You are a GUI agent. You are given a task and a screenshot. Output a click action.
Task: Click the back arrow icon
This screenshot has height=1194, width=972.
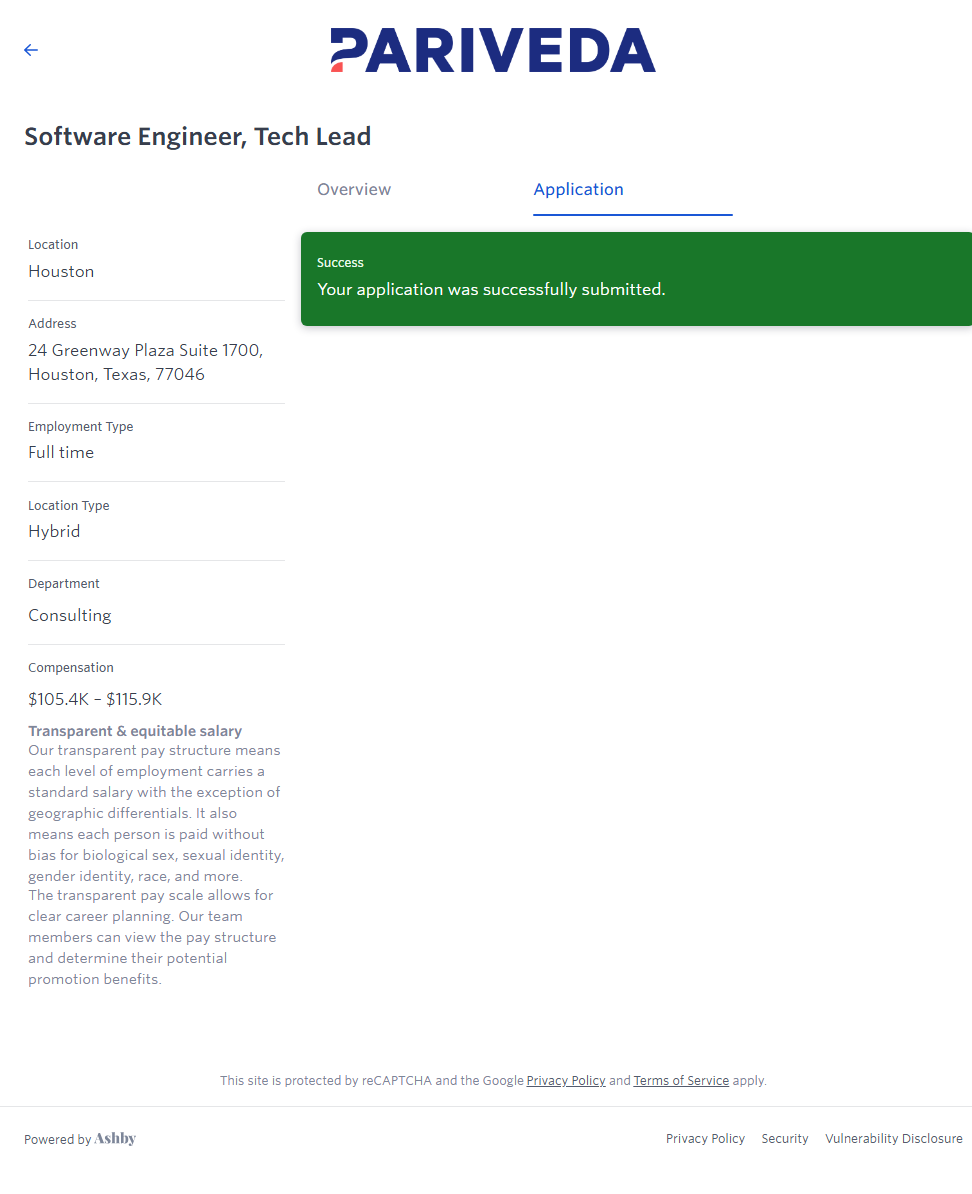[31, 50]
